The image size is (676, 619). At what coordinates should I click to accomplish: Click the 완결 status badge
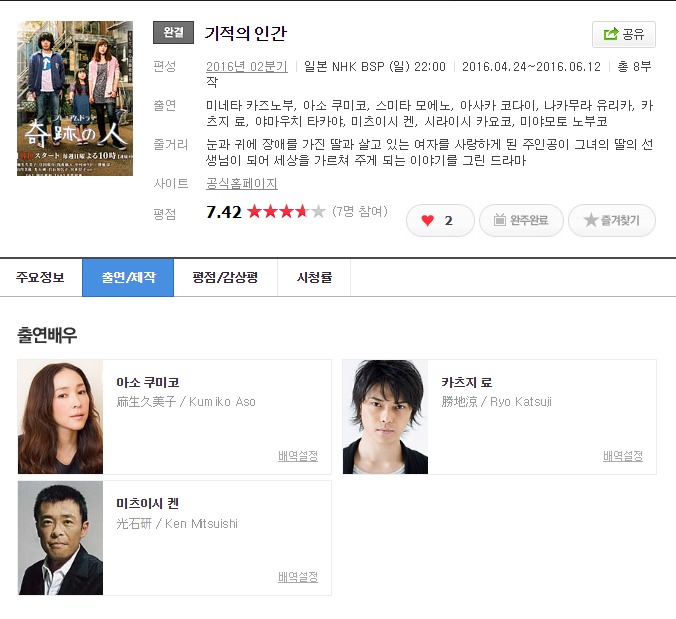pyautogui.click(x=173, y=33)
